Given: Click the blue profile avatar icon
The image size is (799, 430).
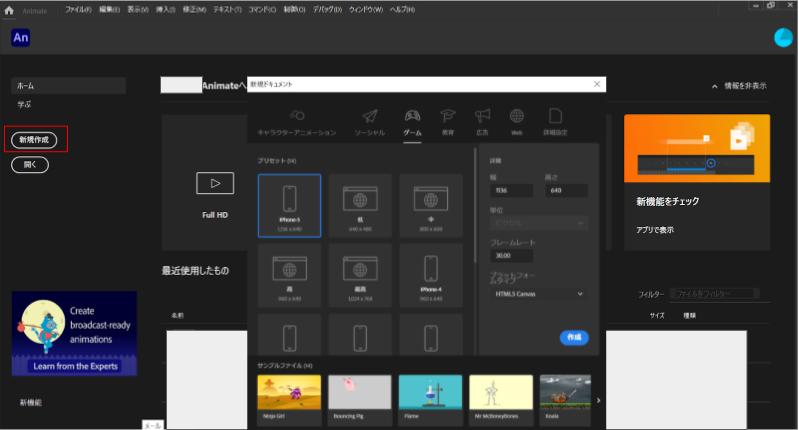Looking at the screenshot, I should (783, 38).
